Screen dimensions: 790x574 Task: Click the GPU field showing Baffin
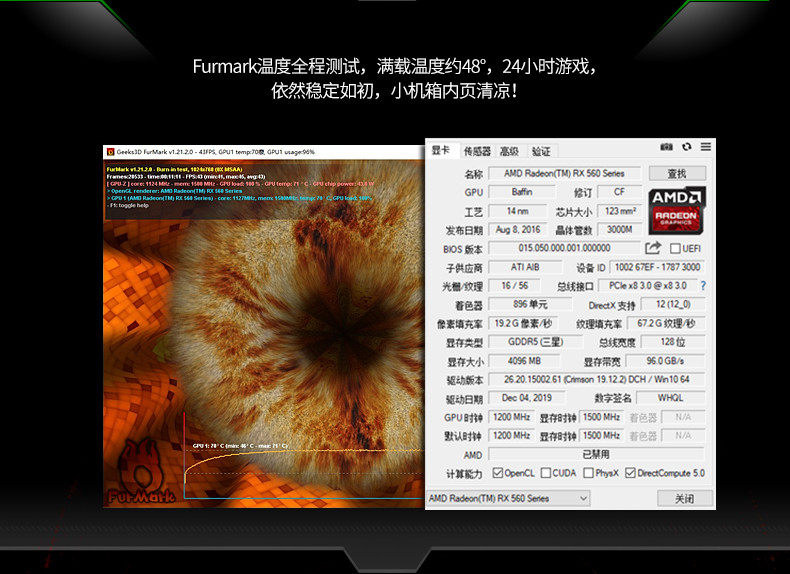tap(522, 192)
